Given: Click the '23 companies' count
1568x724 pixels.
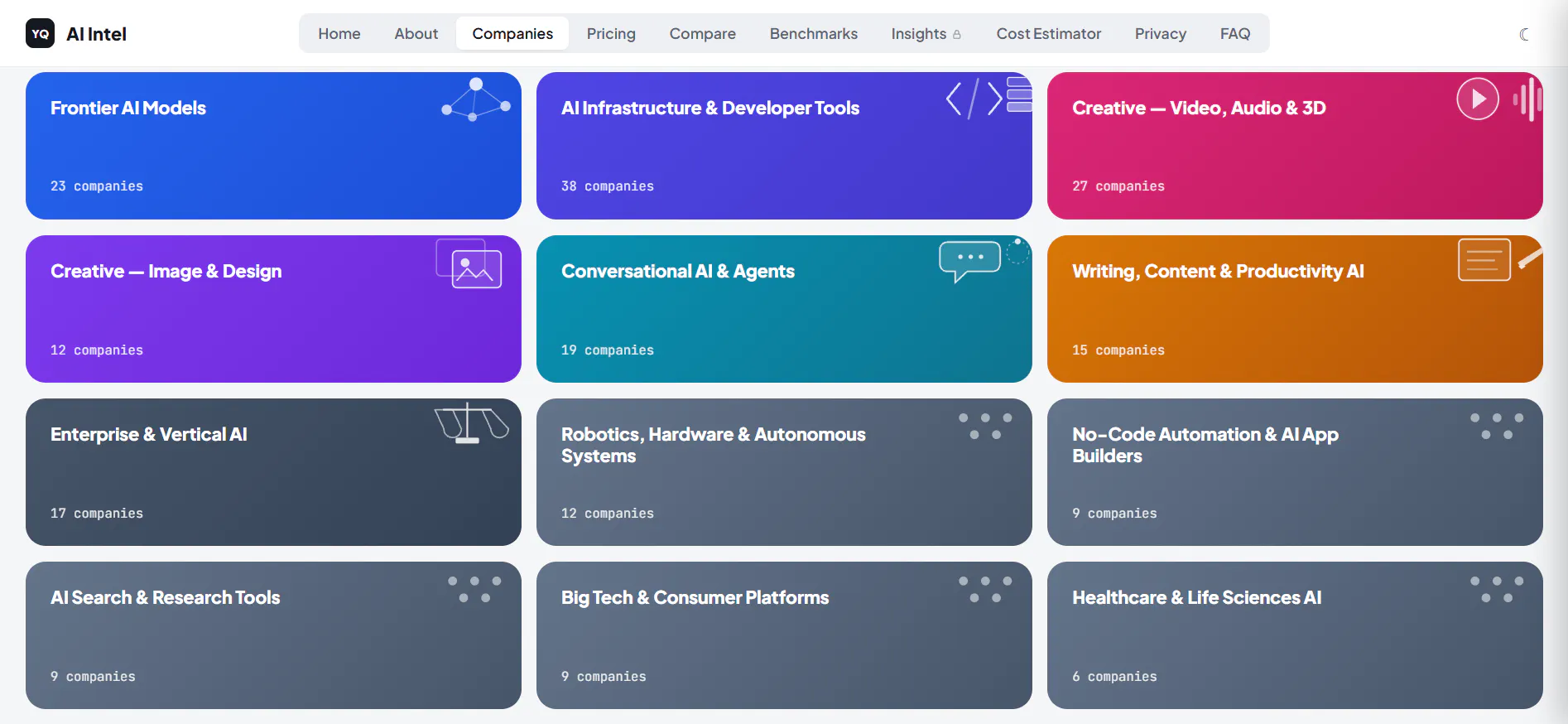Looking at the screenshot, I should point(97,186).
